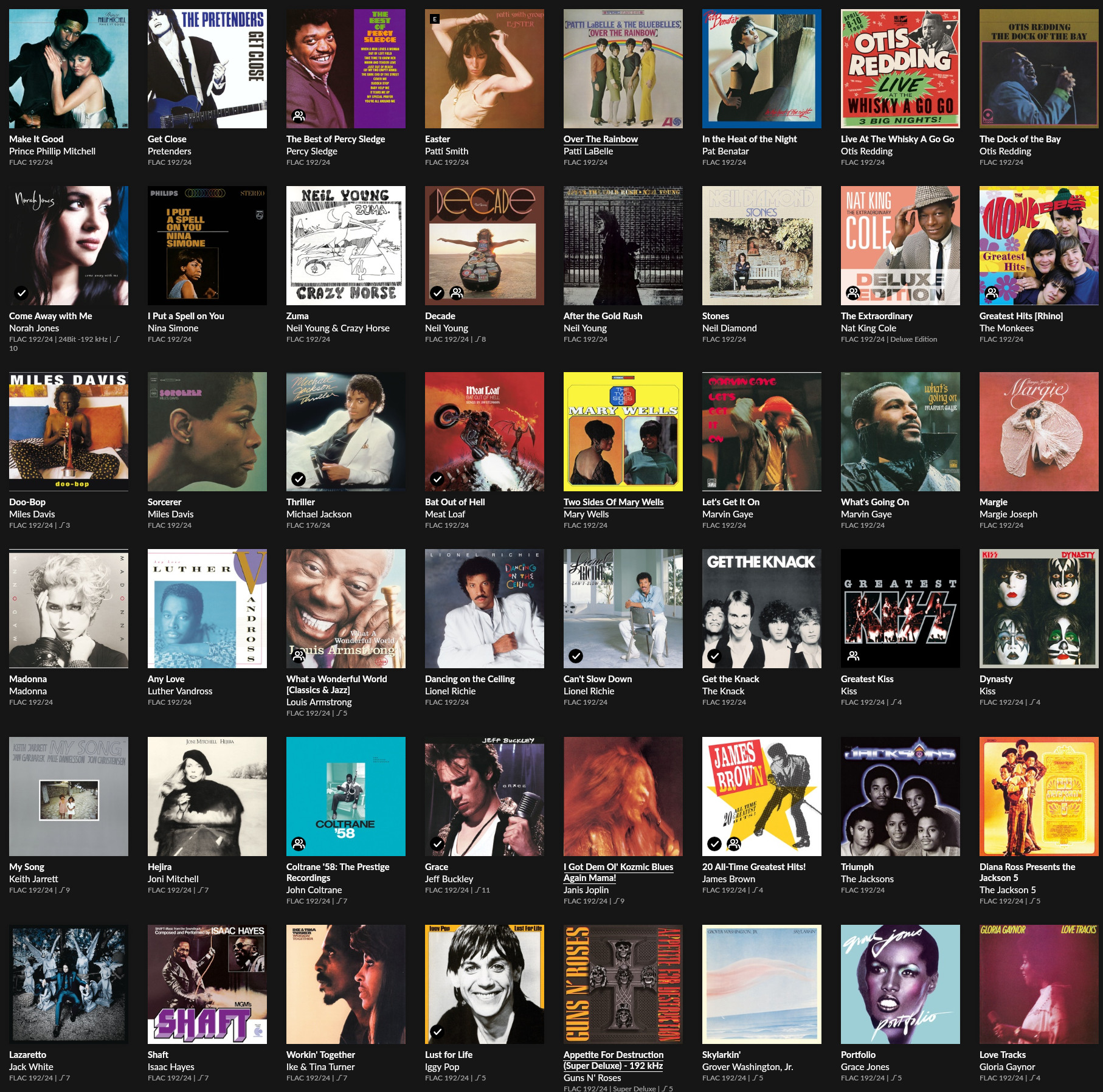1103x1092 pixels.
Task: Click artist name Patti LaBelle
Action: pos(588,151)
